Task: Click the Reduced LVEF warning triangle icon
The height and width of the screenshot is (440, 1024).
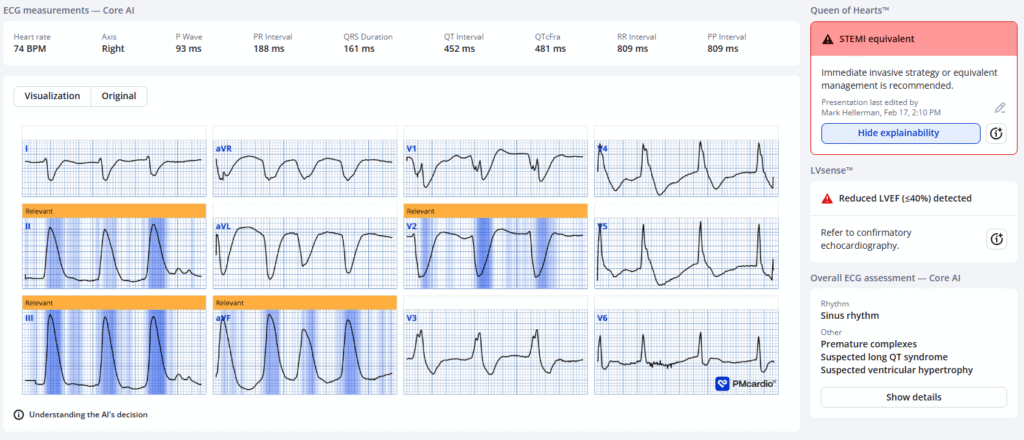Action: click(826, 198)
